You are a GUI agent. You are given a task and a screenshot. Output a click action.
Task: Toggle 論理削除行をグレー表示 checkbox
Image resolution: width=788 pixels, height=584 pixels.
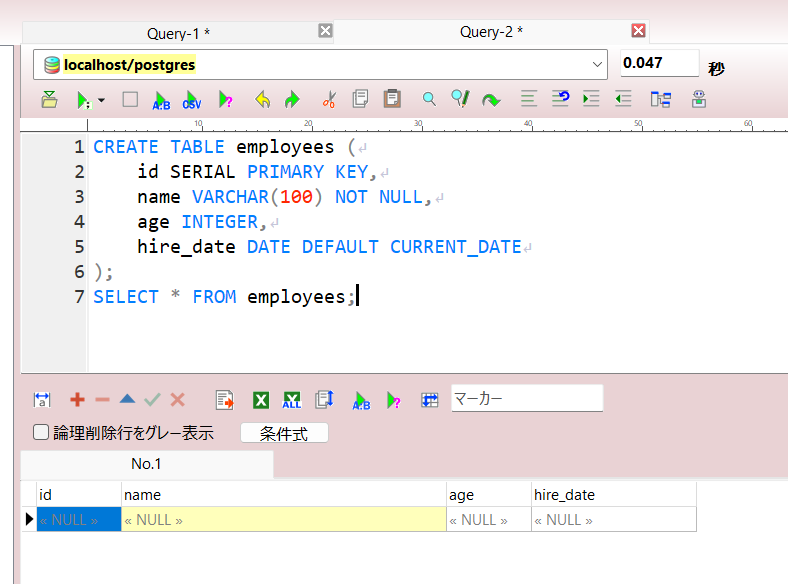[x=41, y=433]
